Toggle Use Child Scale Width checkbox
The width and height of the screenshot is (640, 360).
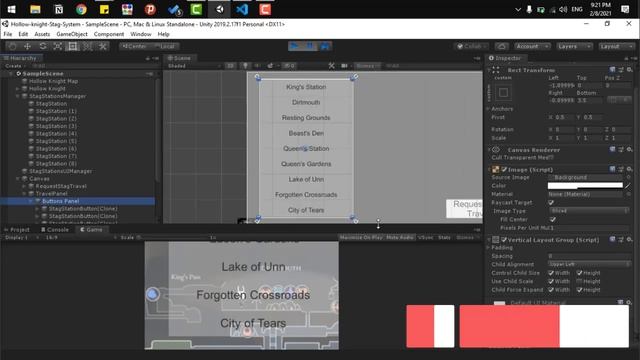tap(551, 281)
